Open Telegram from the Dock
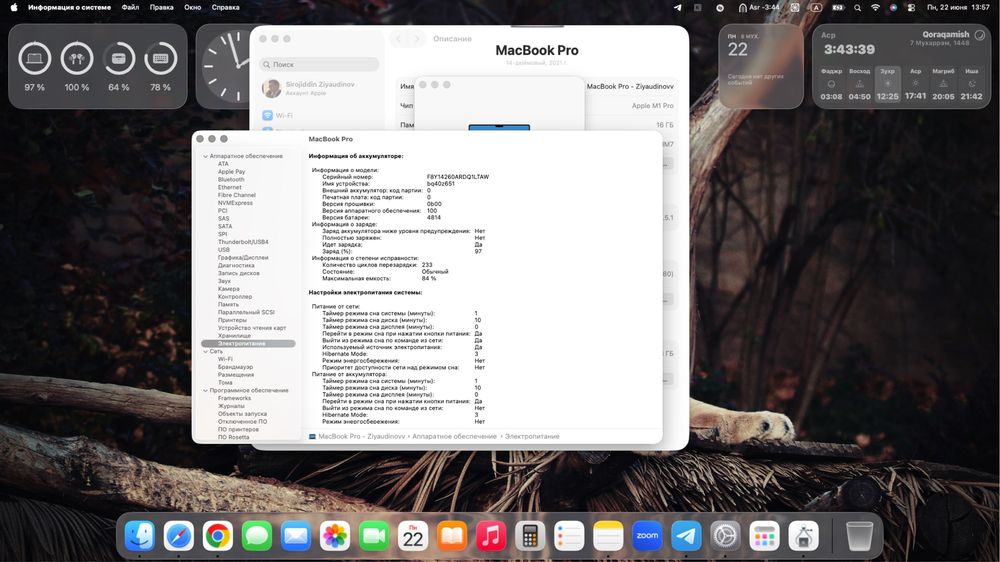1000x562 pixels. pyautogui.click(x=686, y=536)
